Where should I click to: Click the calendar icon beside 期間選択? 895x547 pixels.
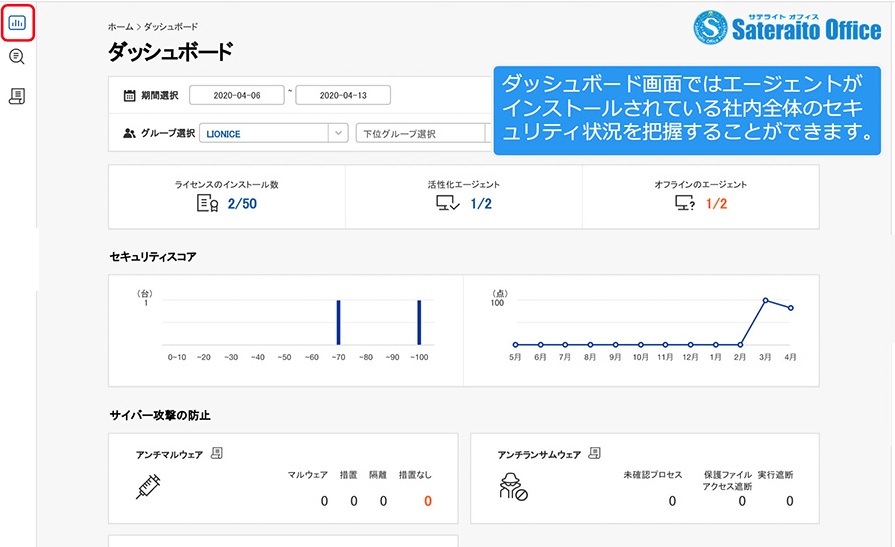click(x=130, y=95)
